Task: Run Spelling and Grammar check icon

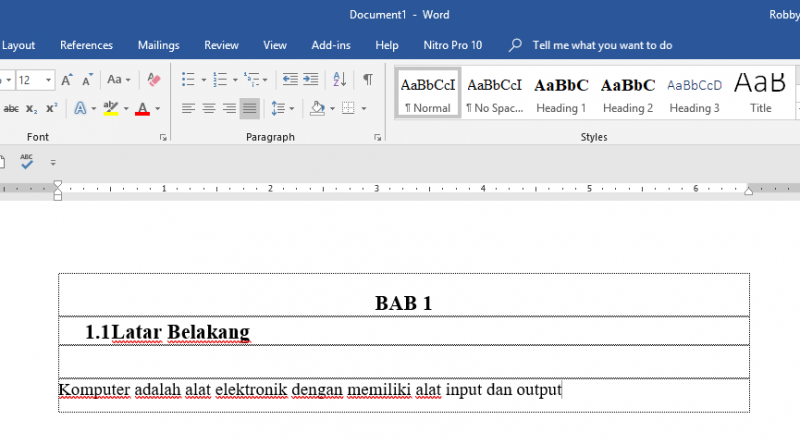Action: [27, 162]
